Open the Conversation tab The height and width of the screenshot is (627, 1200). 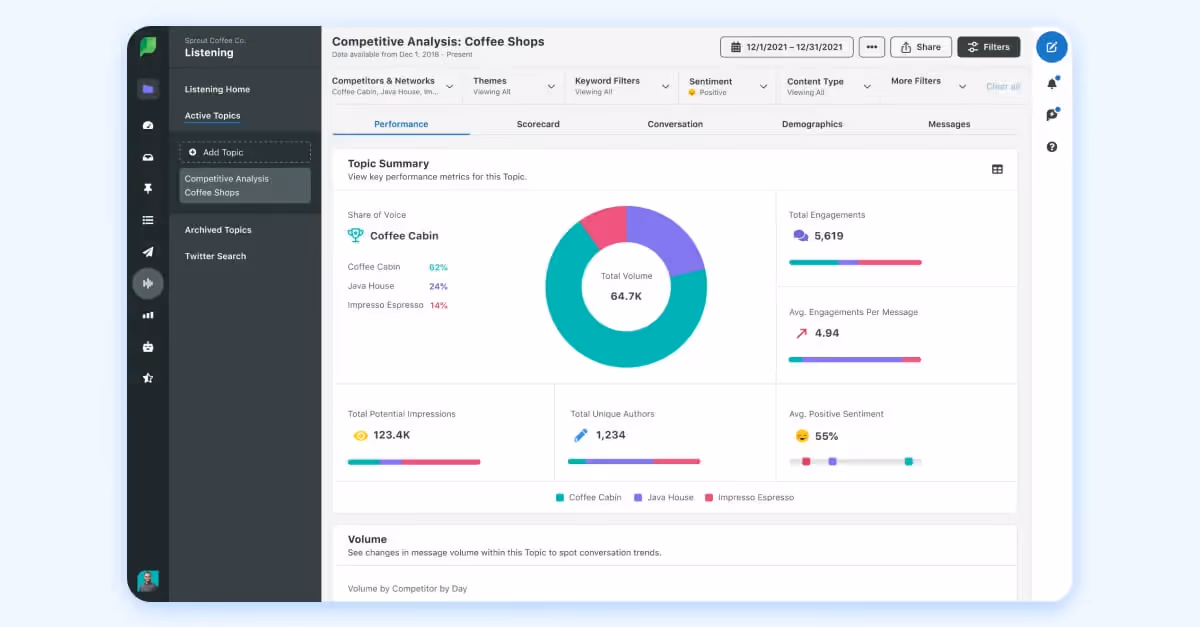pos(675,123)
